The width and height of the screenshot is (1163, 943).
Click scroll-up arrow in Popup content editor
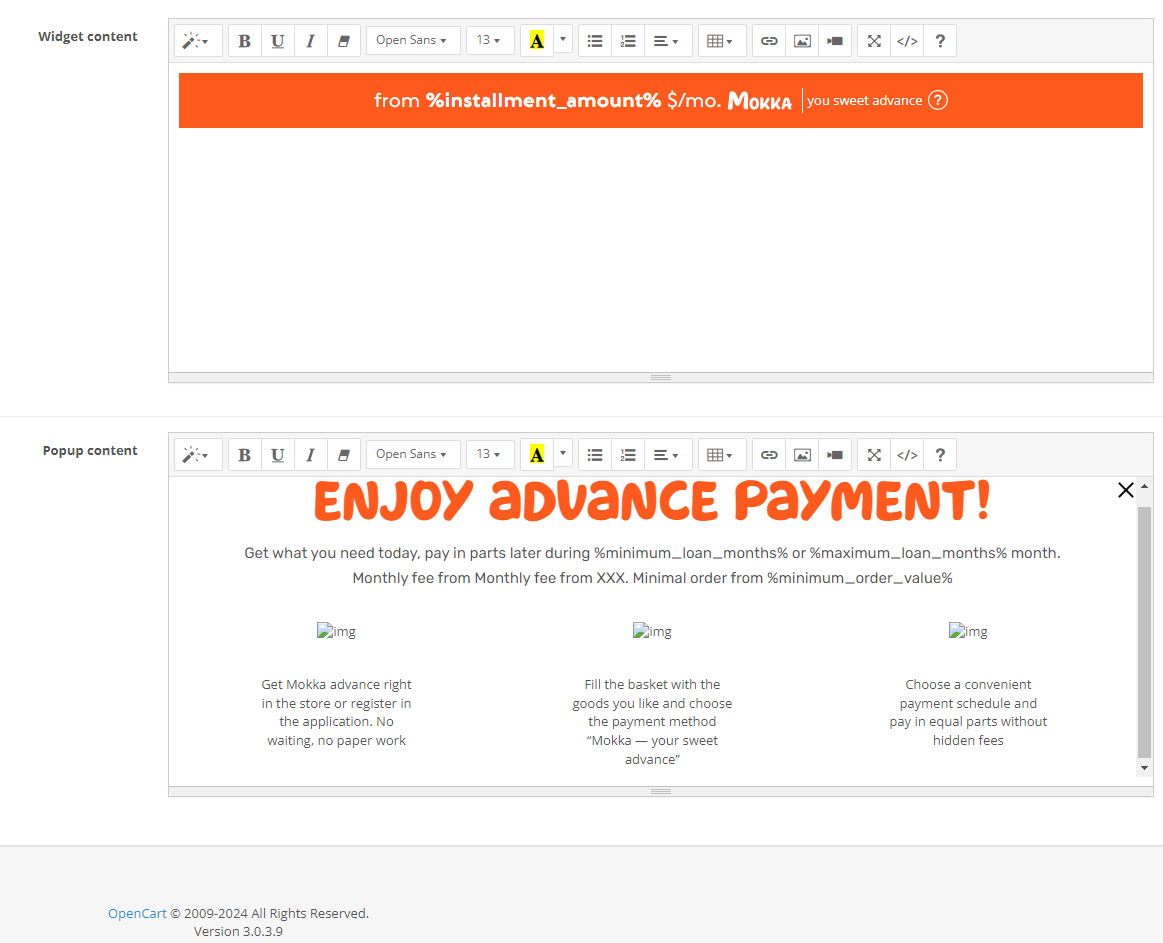1144,486
